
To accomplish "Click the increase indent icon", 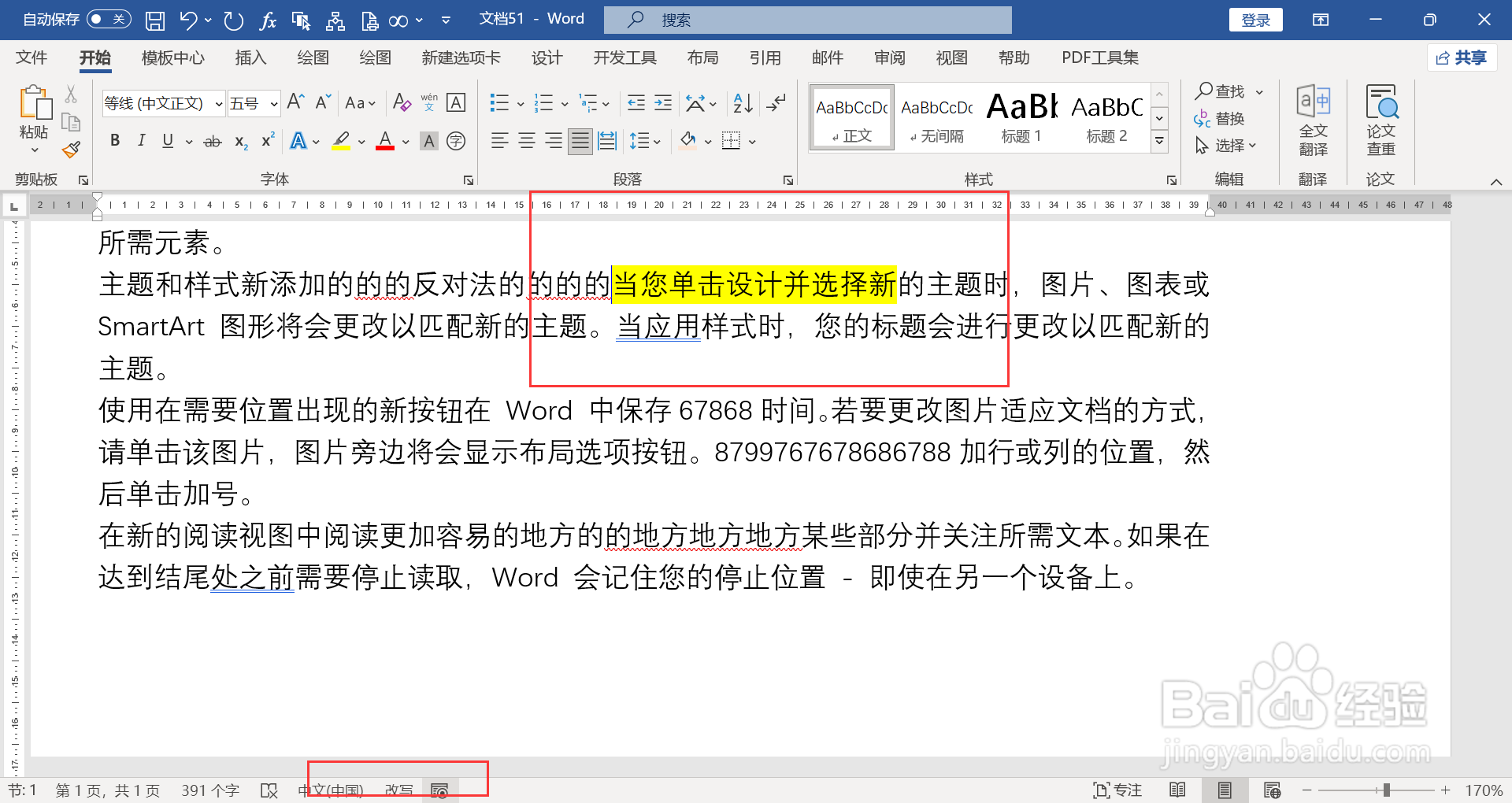I will 663,102.
